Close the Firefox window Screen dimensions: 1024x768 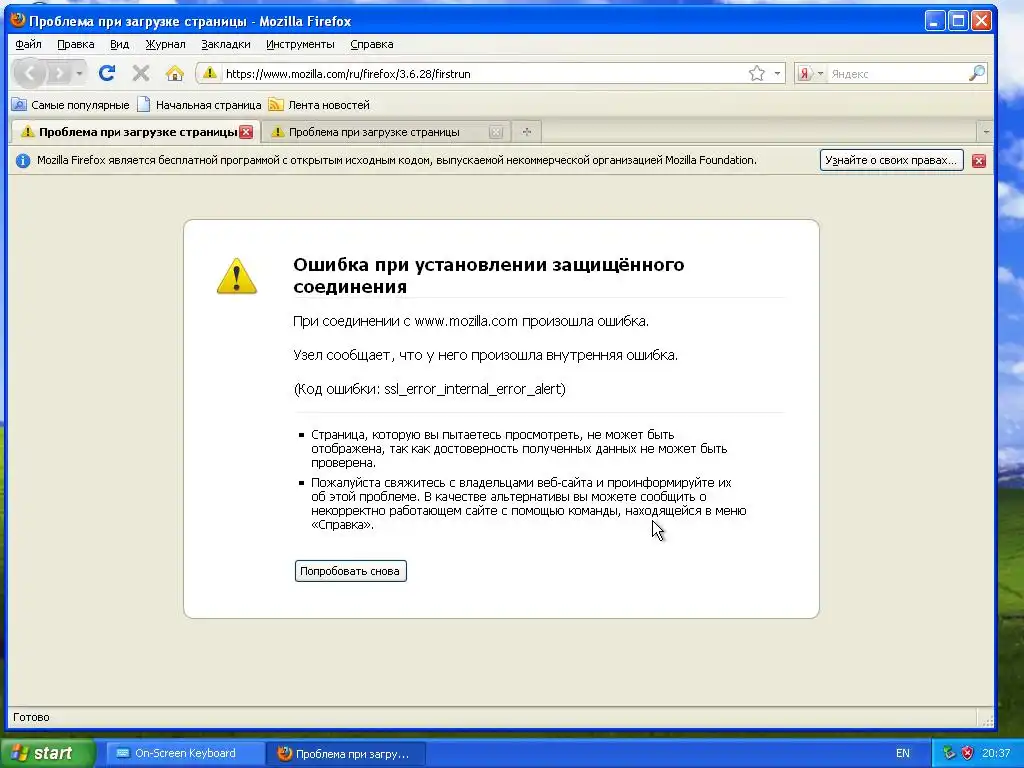point(981,21)
